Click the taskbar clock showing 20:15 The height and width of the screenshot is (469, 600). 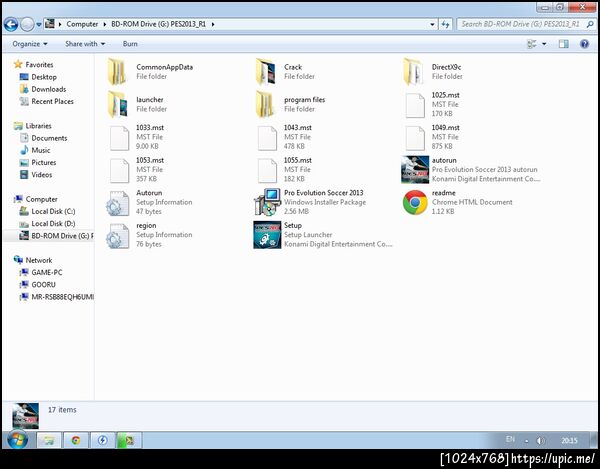569,441
